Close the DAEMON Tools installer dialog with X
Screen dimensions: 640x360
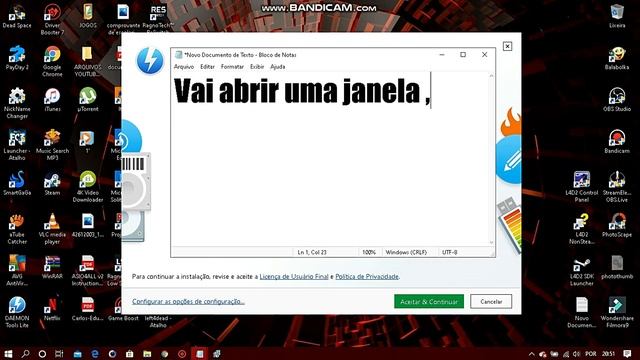click(x=507, y=46)
